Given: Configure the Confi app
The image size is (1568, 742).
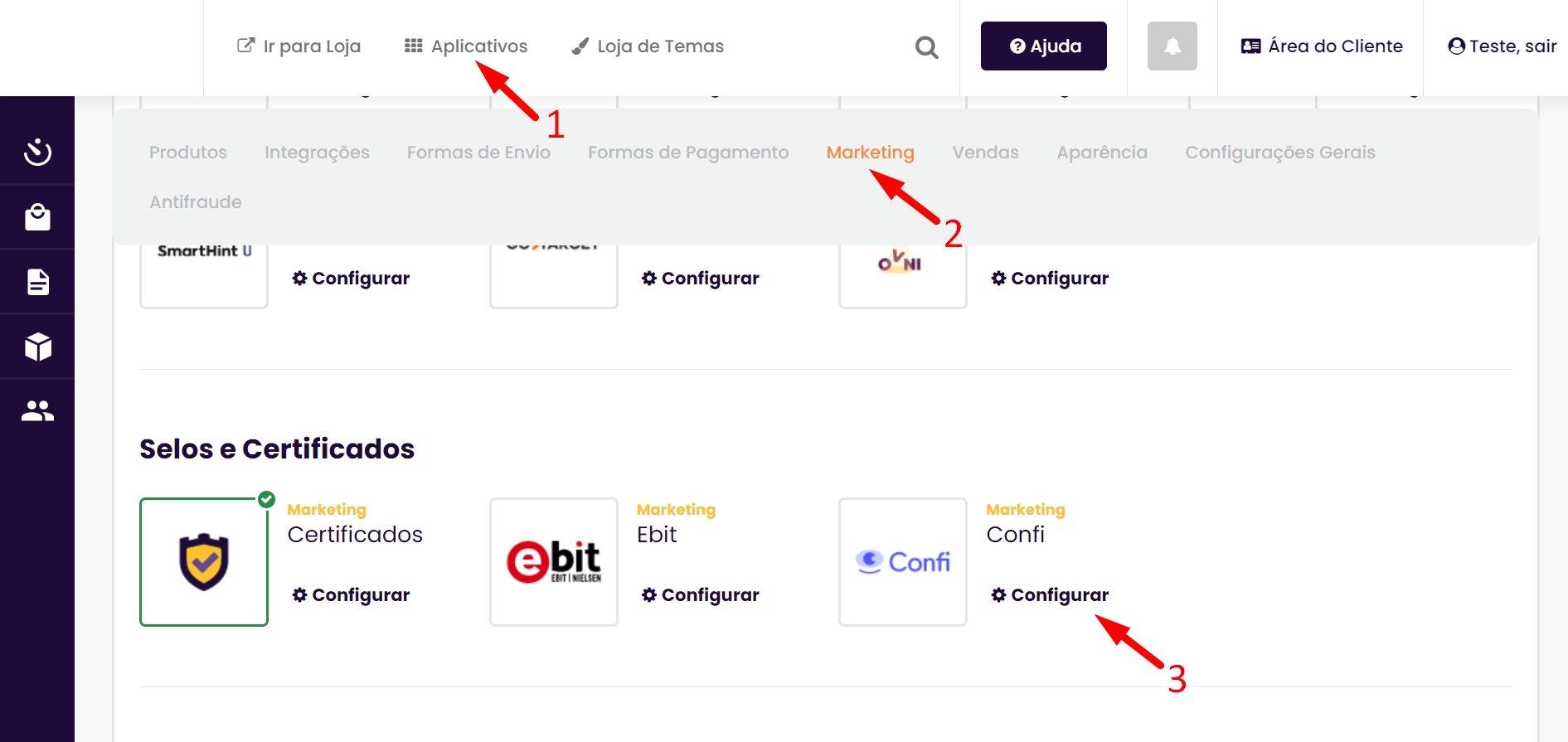Looking at the screenshot, I should click(x=1050, y=595).
